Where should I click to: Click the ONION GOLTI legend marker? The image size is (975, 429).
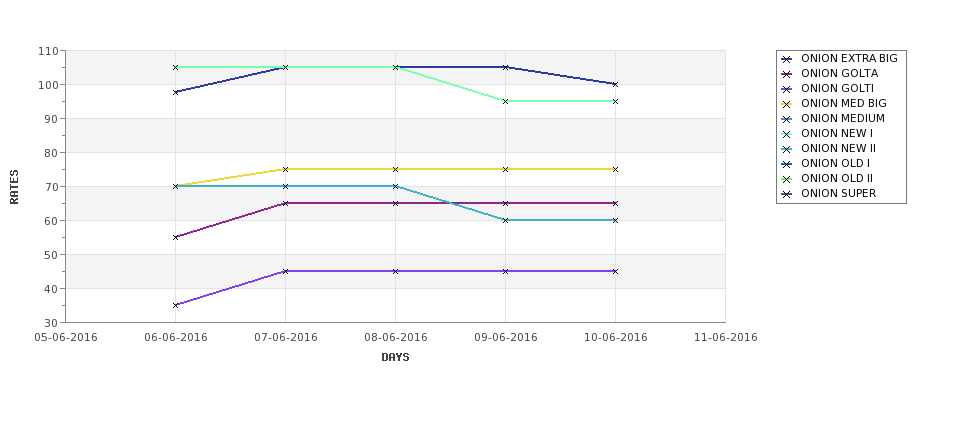tap(787, 89)
